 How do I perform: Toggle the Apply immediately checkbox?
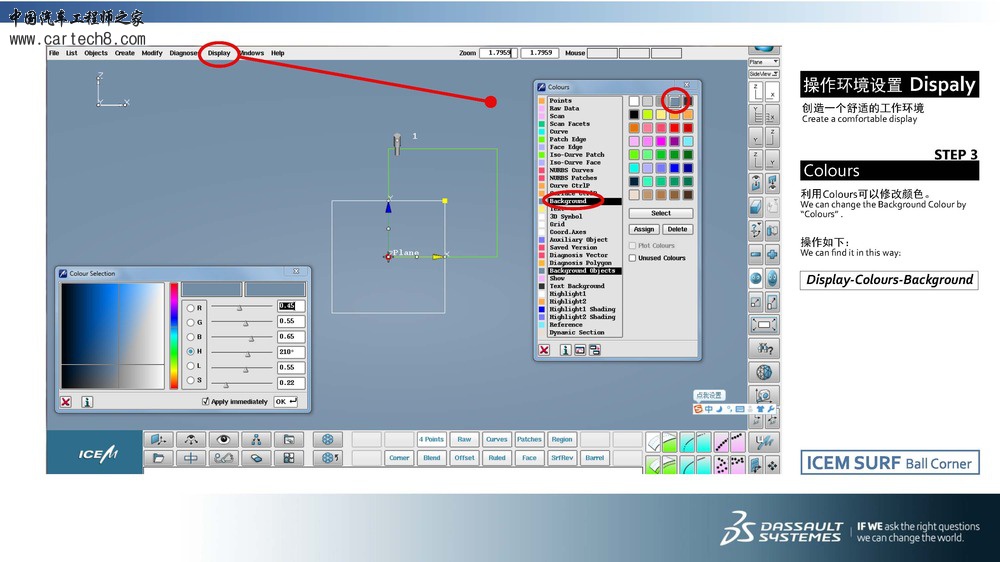click(206, 402)
